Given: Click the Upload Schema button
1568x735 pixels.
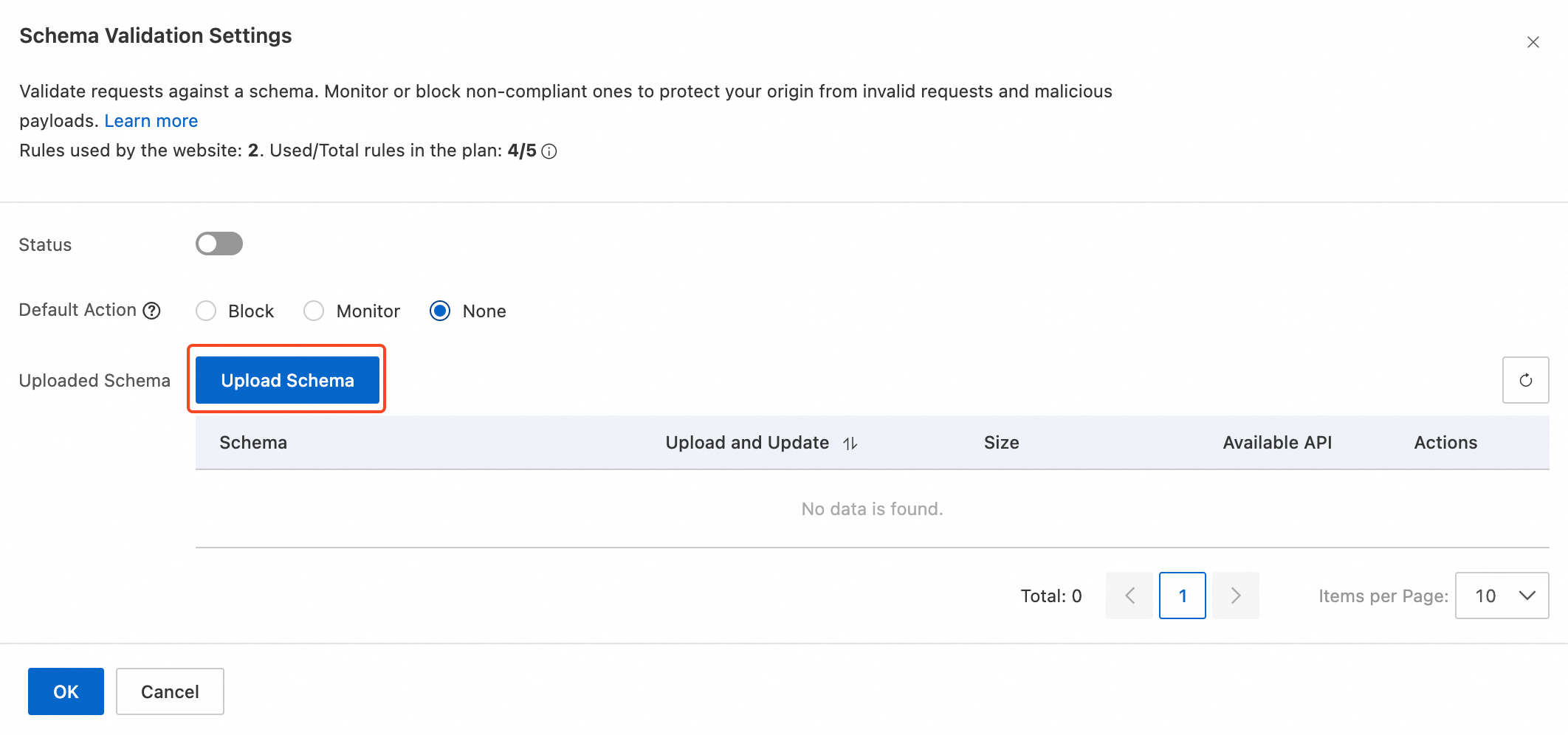Looking at the screenshot, I should pos(287,380).
